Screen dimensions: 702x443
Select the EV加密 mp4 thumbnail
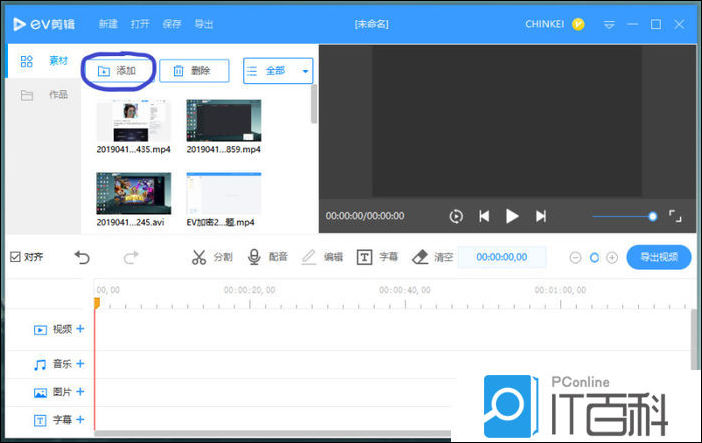coord(223,194)
